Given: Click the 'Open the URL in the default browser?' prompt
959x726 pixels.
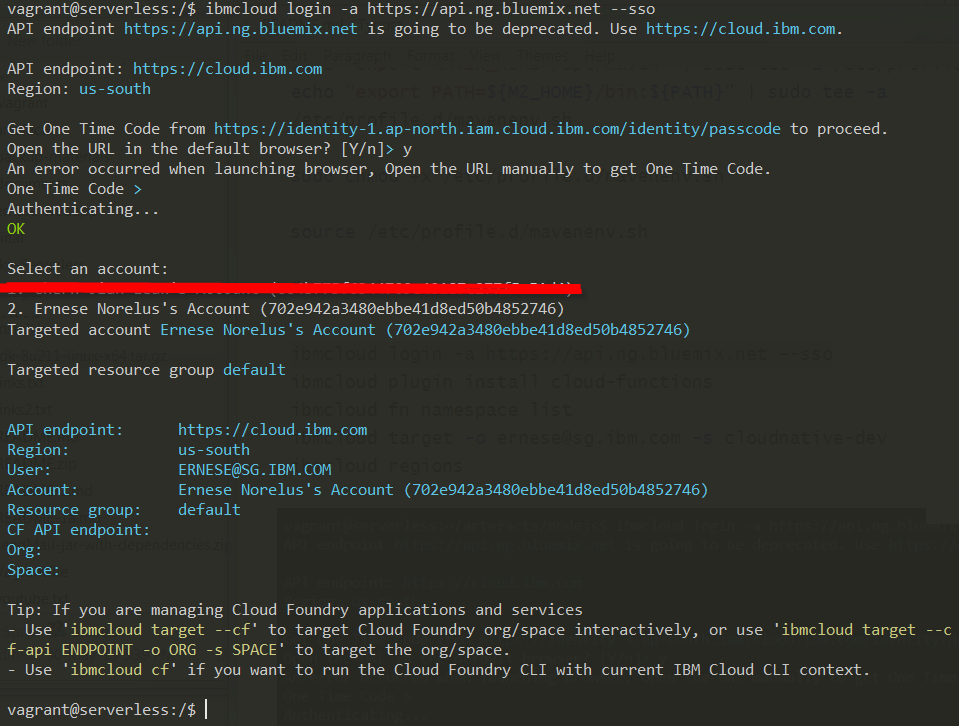Looking at the screenshot, I should [x=209, y=149].
